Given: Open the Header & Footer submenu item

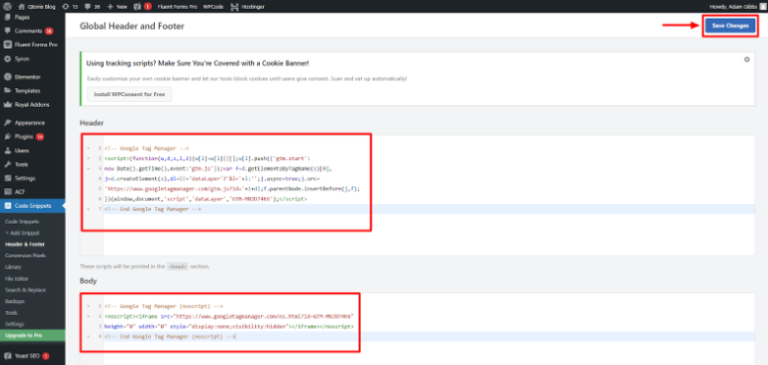Looking at the screenshot, I should (x=25, y=244).
